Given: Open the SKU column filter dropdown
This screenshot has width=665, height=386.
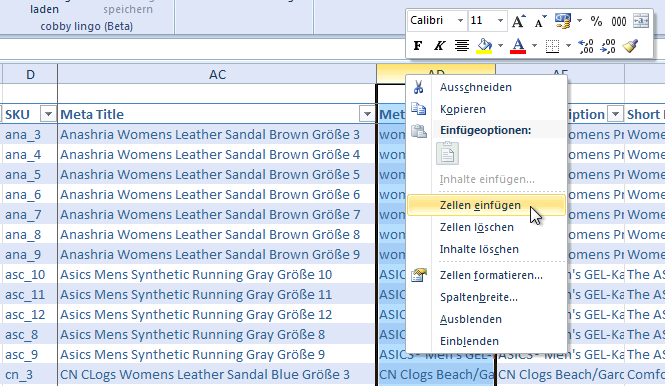Looking at the screenshot, I should 48,114.
